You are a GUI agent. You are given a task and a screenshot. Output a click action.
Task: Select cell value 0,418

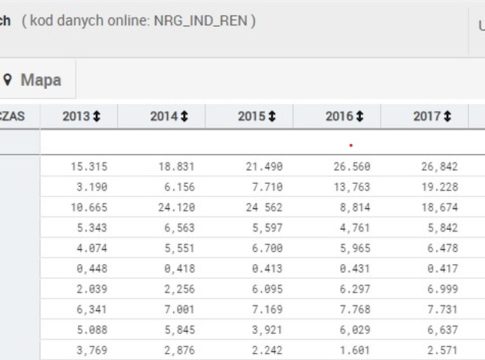(x=180, y=268)
